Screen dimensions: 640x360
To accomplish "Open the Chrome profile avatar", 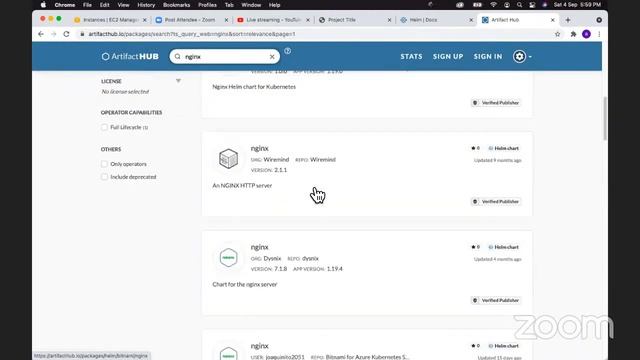I will [x=587, y=34].
